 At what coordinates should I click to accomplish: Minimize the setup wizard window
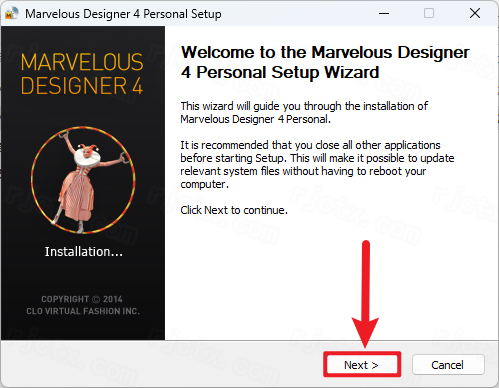[384, 13]
